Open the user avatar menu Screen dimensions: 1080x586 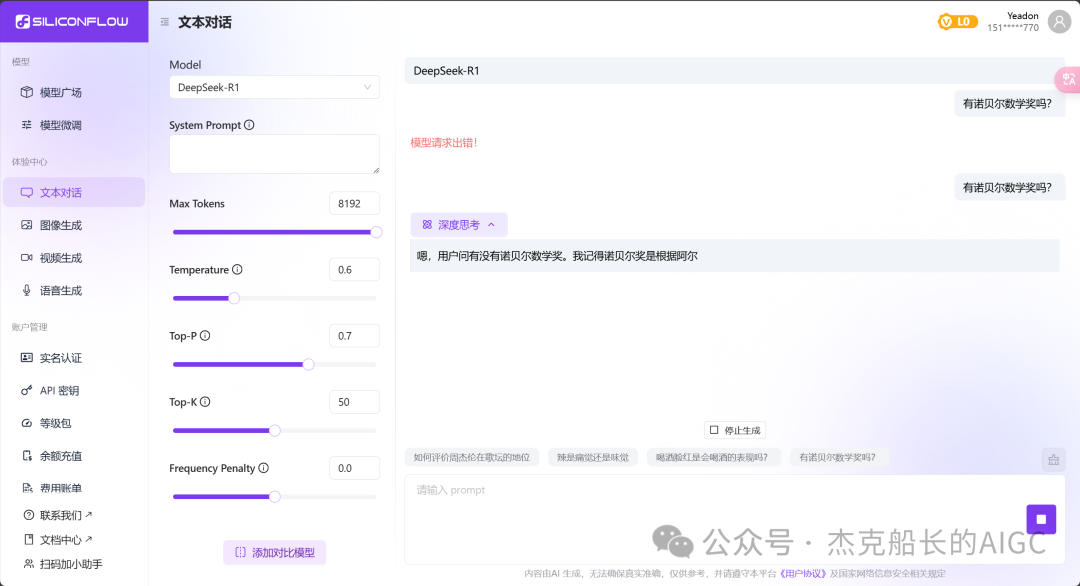pyautogui.click(x=1059, y=21)
